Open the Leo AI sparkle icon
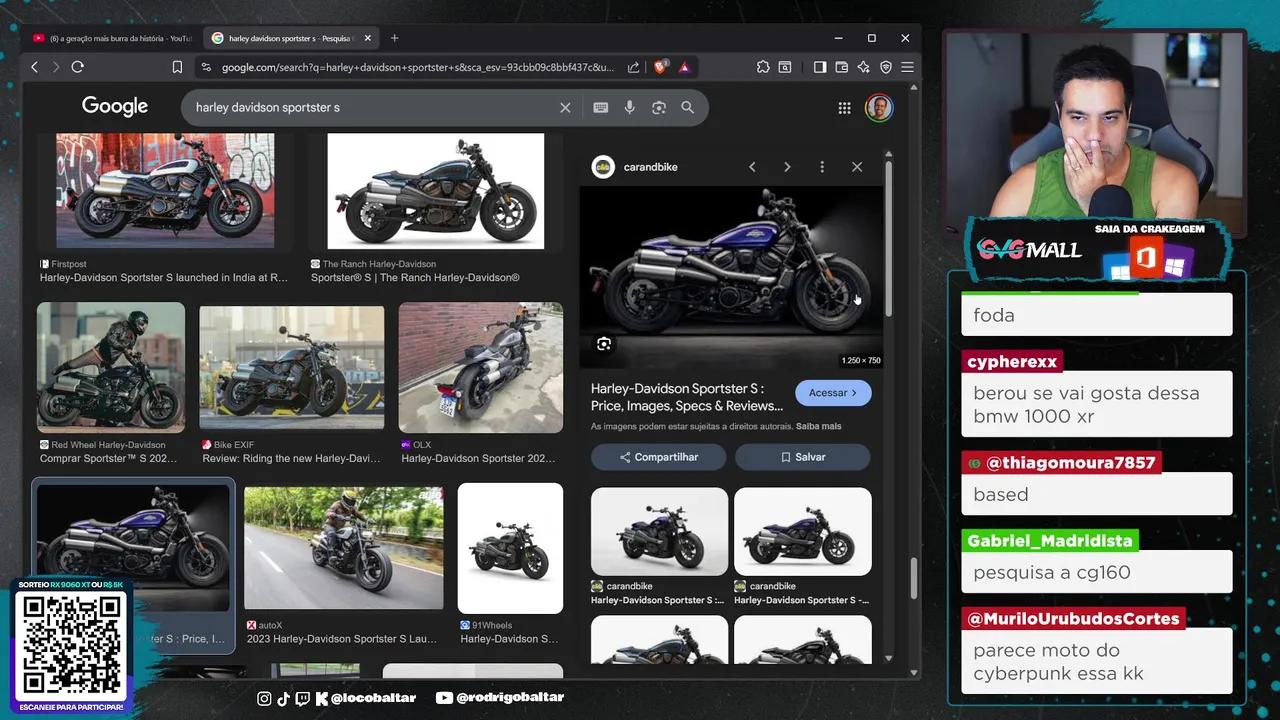Image resolution: width=1280 pixels, height=720 pixels. click(x=863, y=67)
